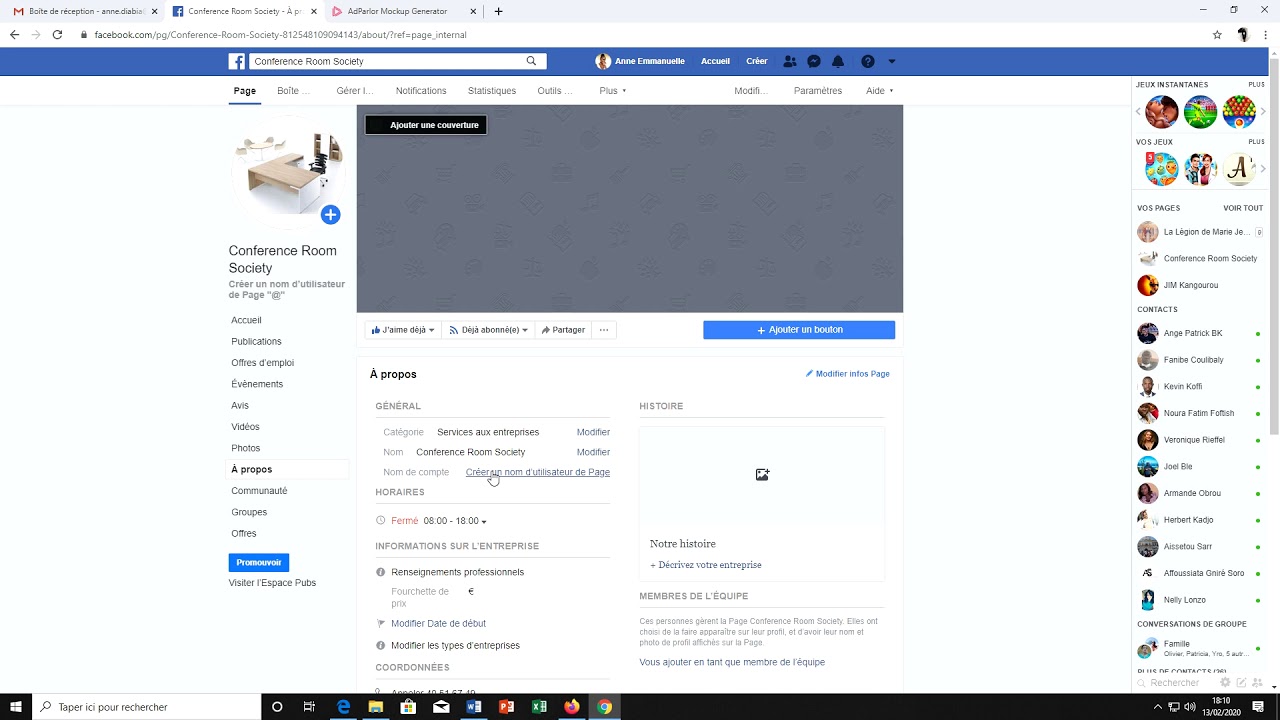Image resolution: width=1280 pixels, height=720 pixels.
Task: Select Communauté in the left sidebar
Action: [x=259, y=491]
